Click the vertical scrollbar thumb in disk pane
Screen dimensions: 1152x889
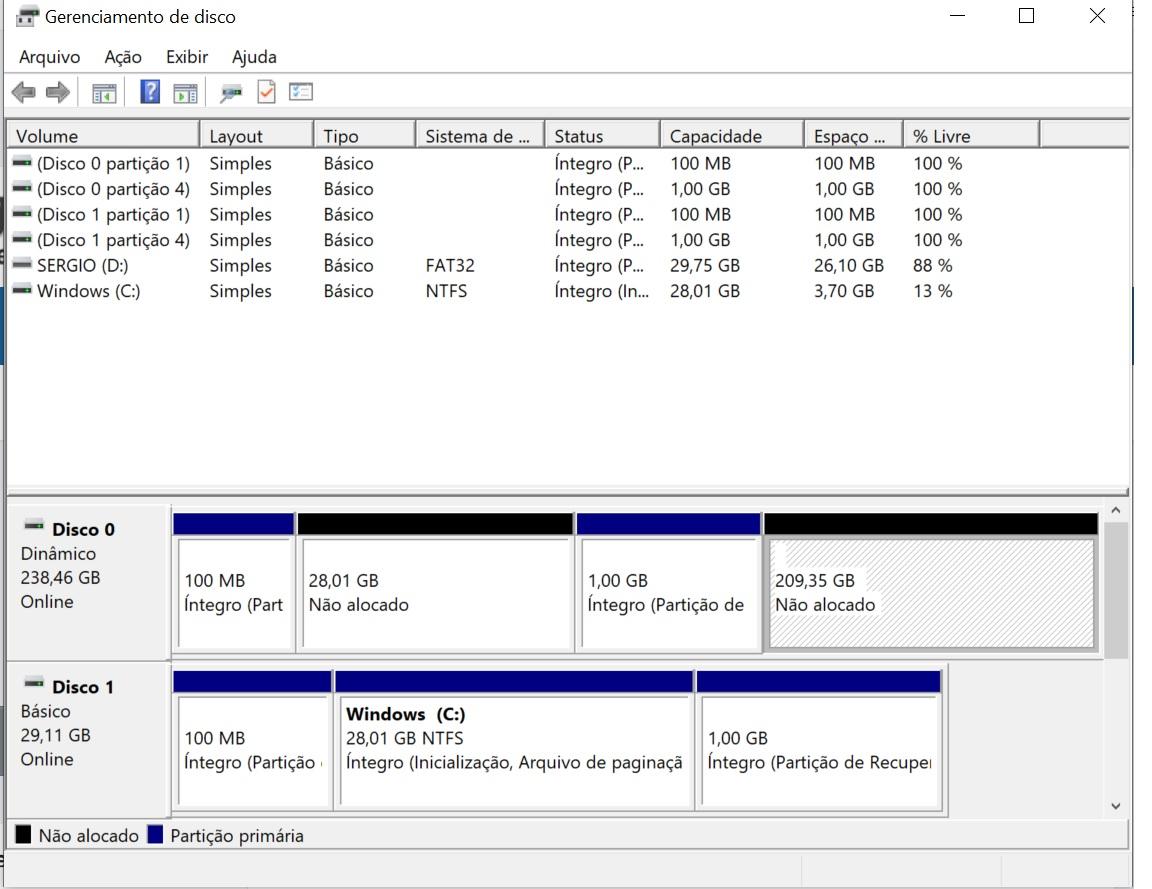click(x=1115, y=590)
